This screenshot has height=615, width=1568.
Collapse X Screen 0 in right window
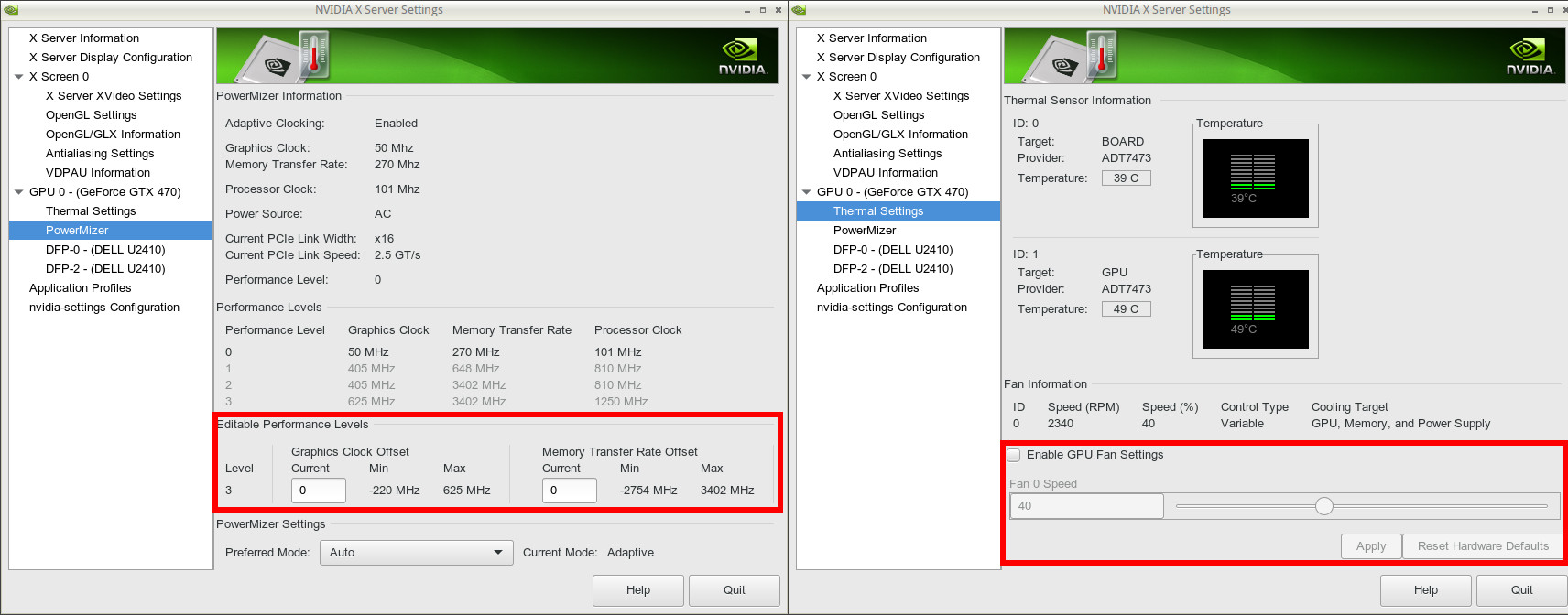(807, 77)
